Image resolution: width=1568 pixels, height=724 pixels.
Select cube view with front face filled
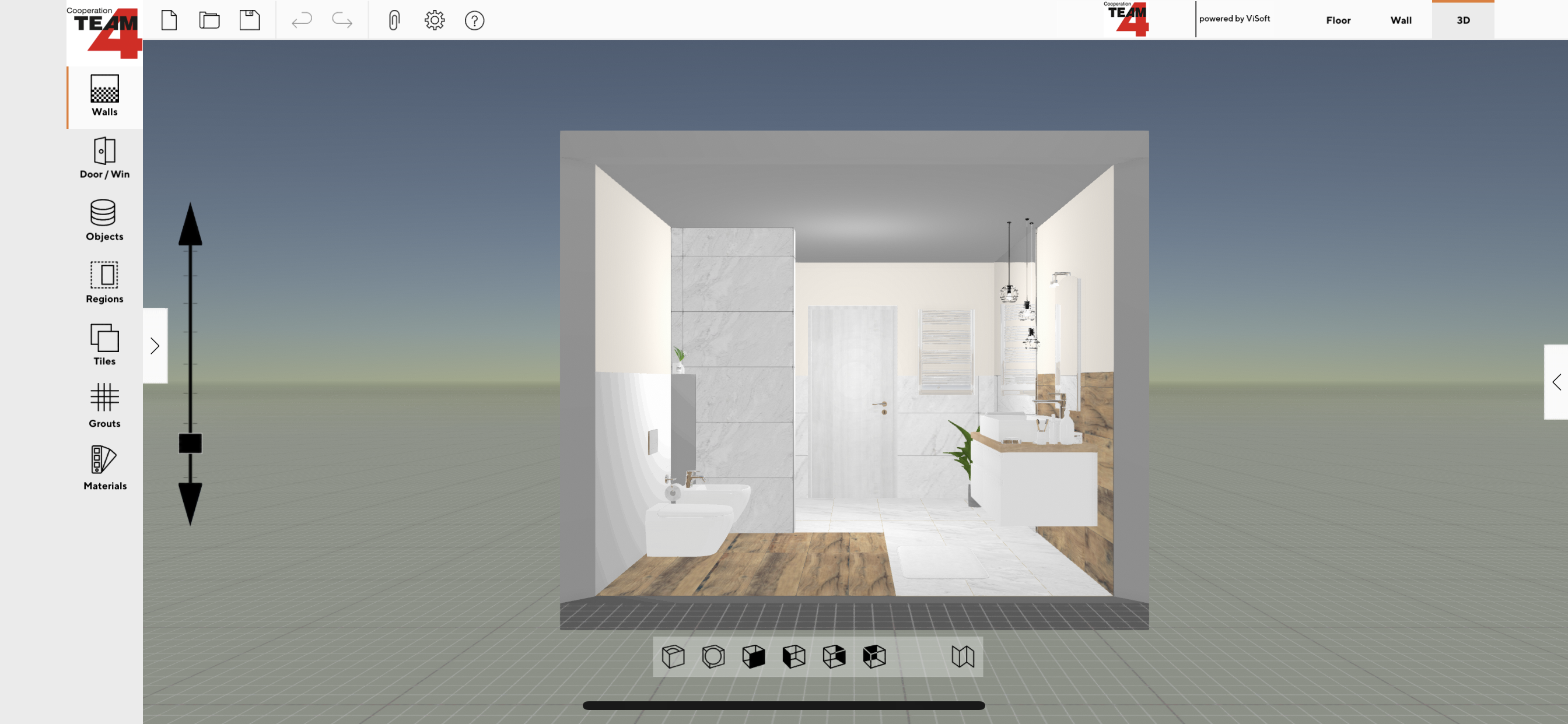(x=754, y=656)
